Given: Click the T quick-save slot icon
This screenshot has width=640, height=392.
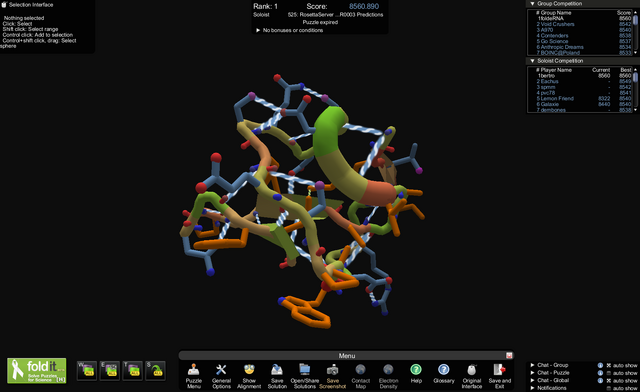Looking at the screenshot, I should click(x=133, y=370).
